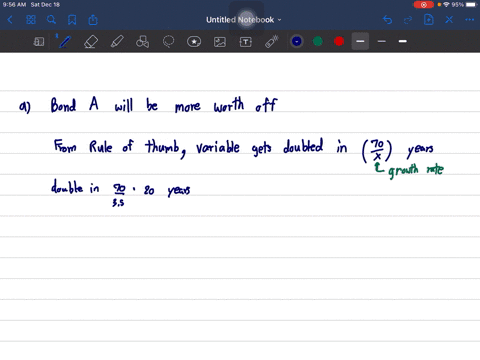Open the share and export menu

93,20
